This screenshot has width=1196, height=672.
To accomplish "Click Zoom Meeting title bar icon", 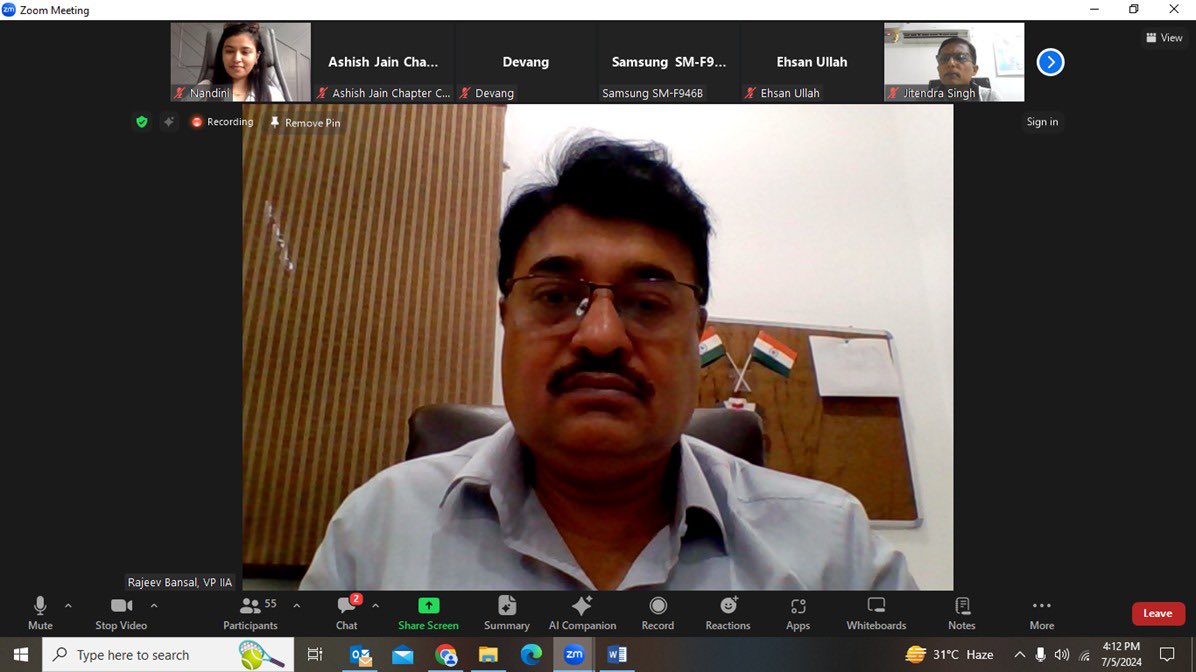I will [x=8, y=10].
